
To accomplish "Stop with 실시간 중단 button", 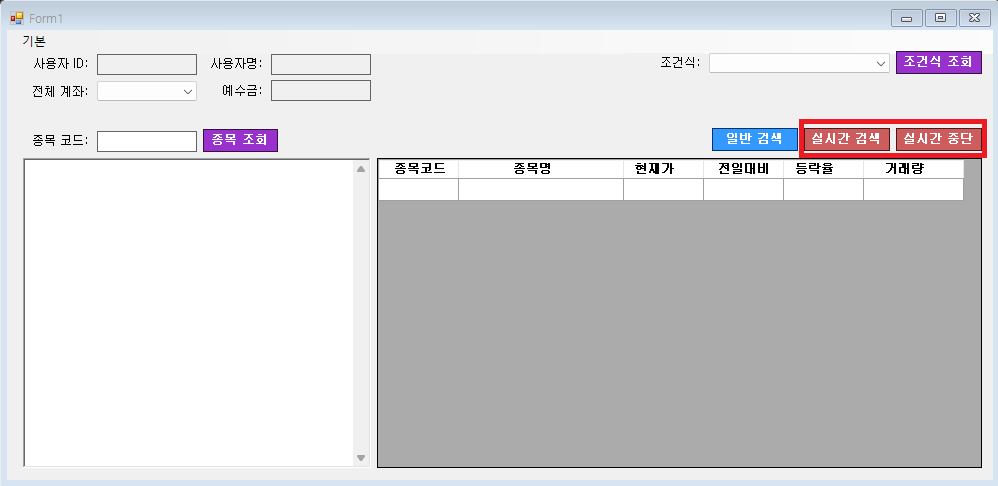I will 938,139.
